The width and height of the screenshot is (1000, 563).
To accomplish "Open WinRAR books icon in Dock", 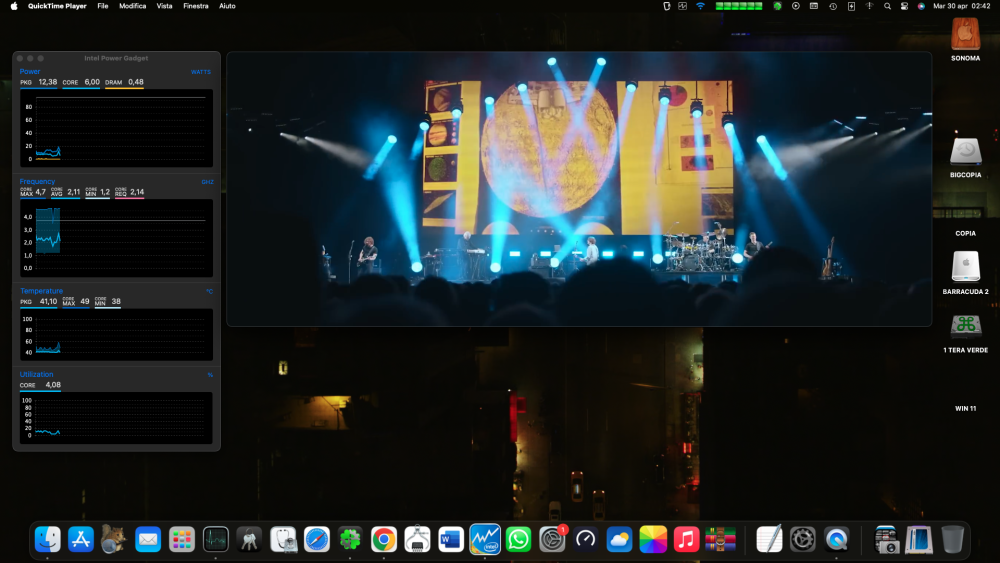I will click(720, 539).
